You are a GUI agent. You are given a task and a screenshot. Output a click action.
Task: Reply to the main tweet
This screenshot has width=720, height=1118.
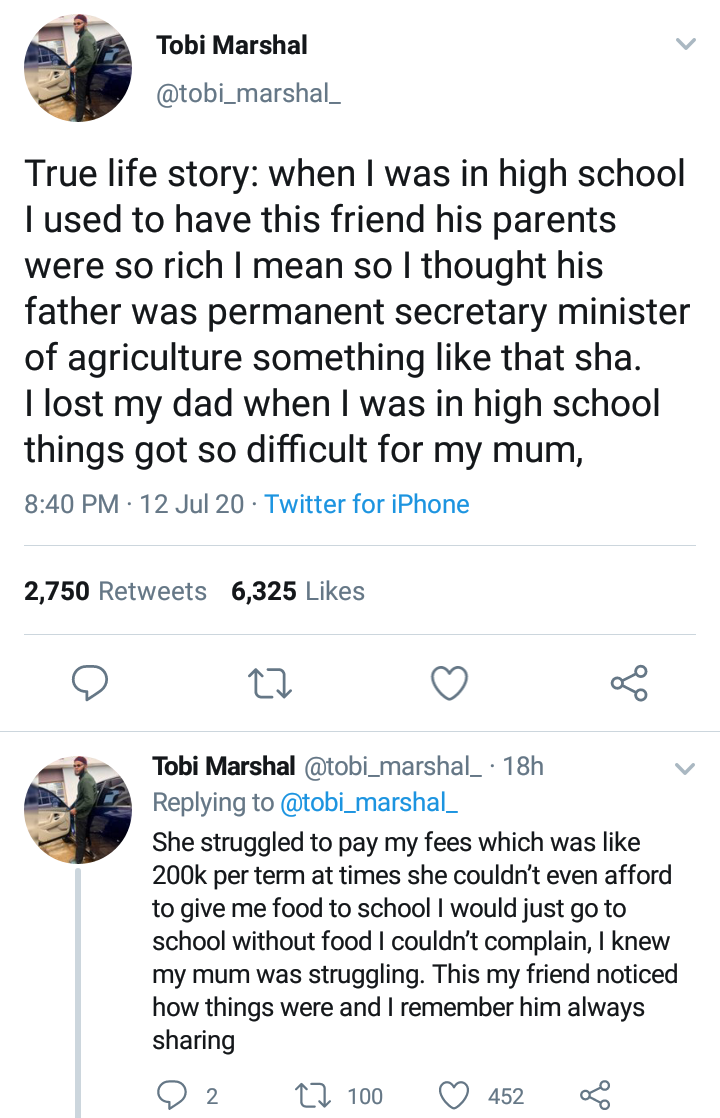(90, 683)
